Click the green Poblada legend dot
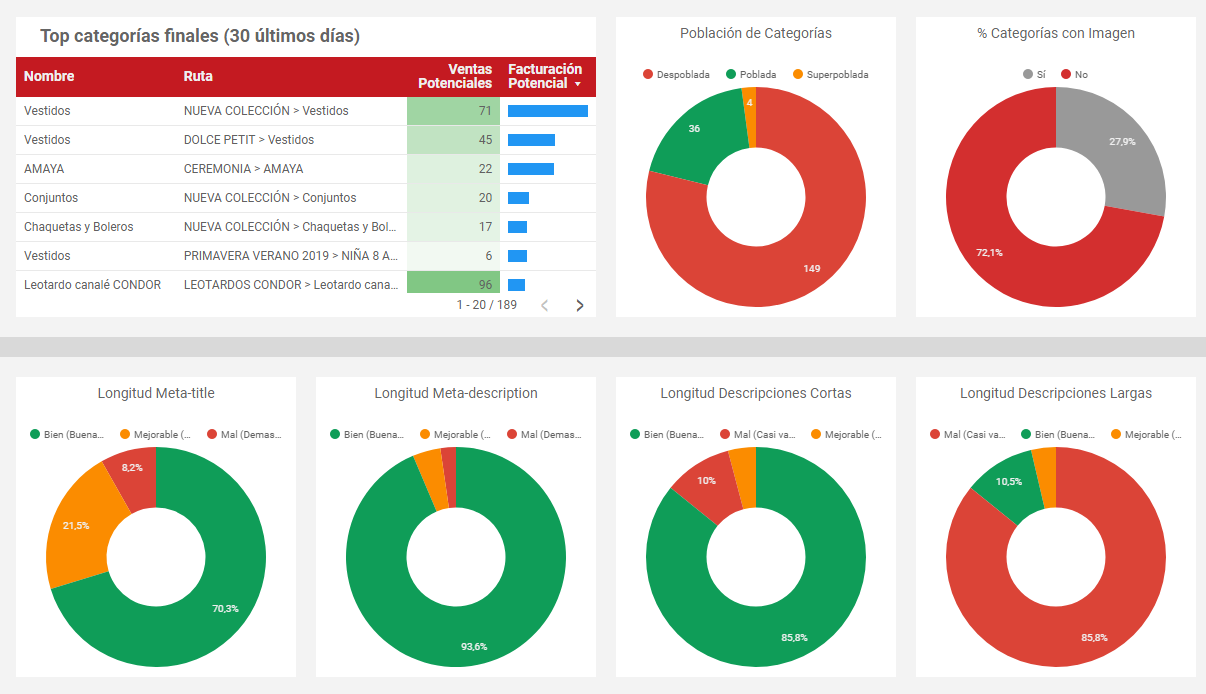The image size is (1206, 694). click(x=728, y=74)
